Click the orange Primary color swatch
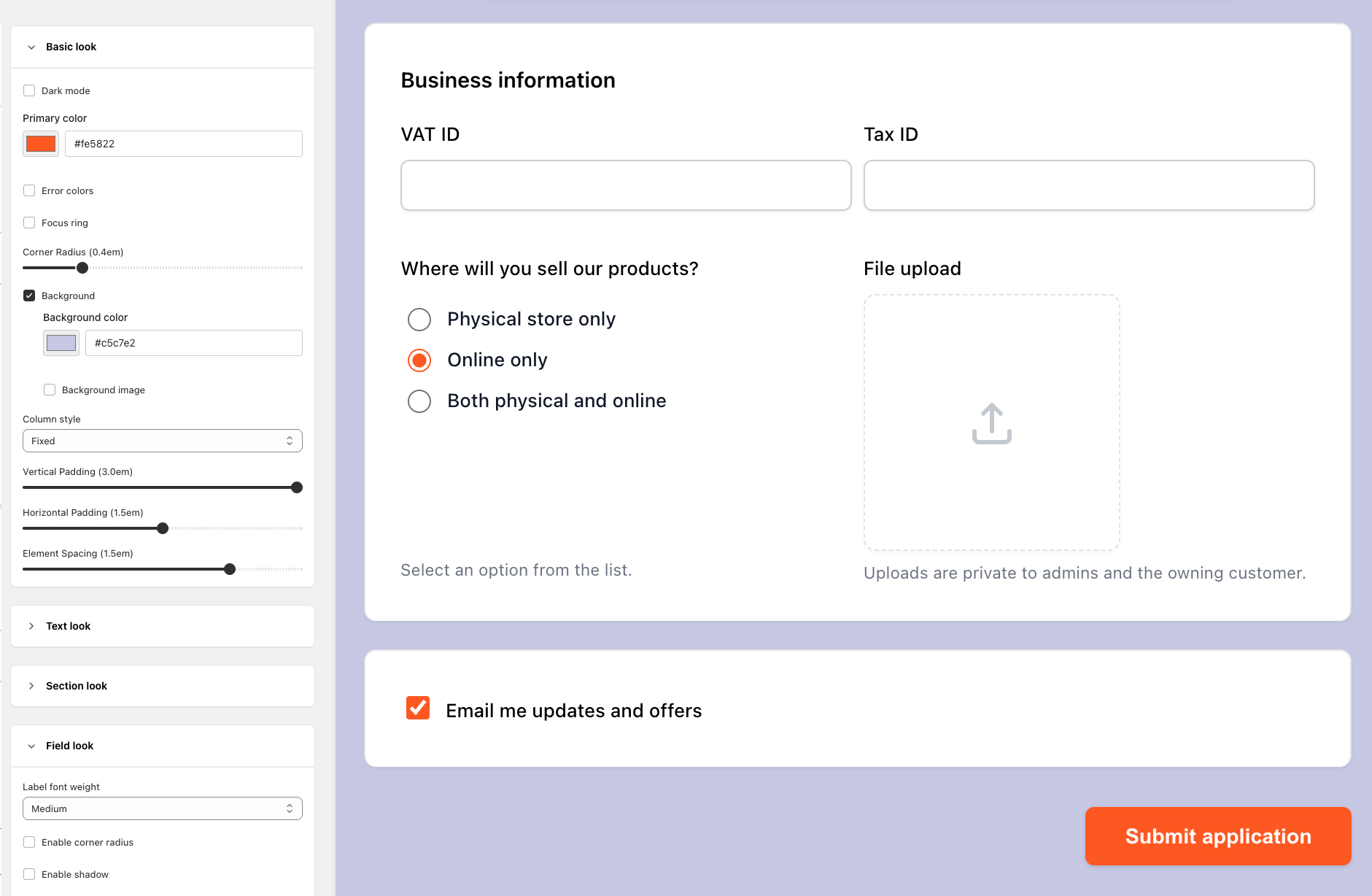The width and height of the screenshot is (1372, 896). (41, 144)
